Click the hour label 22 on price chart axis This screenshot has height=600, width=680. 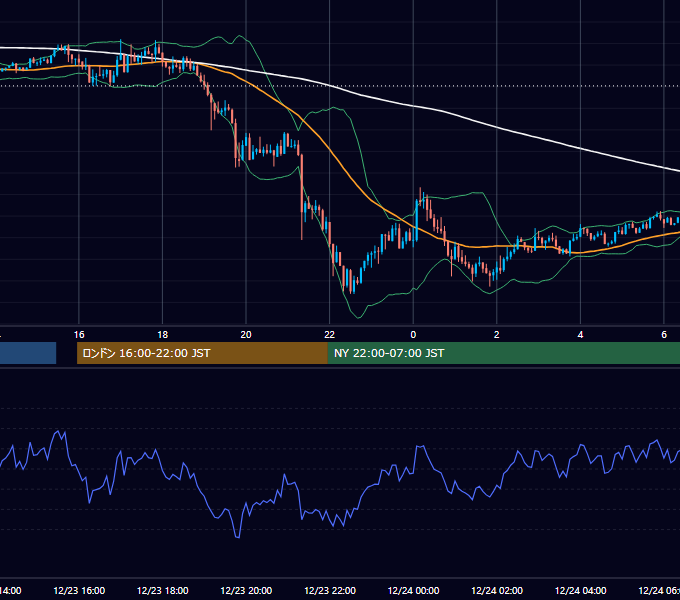[x=330, y=334]
